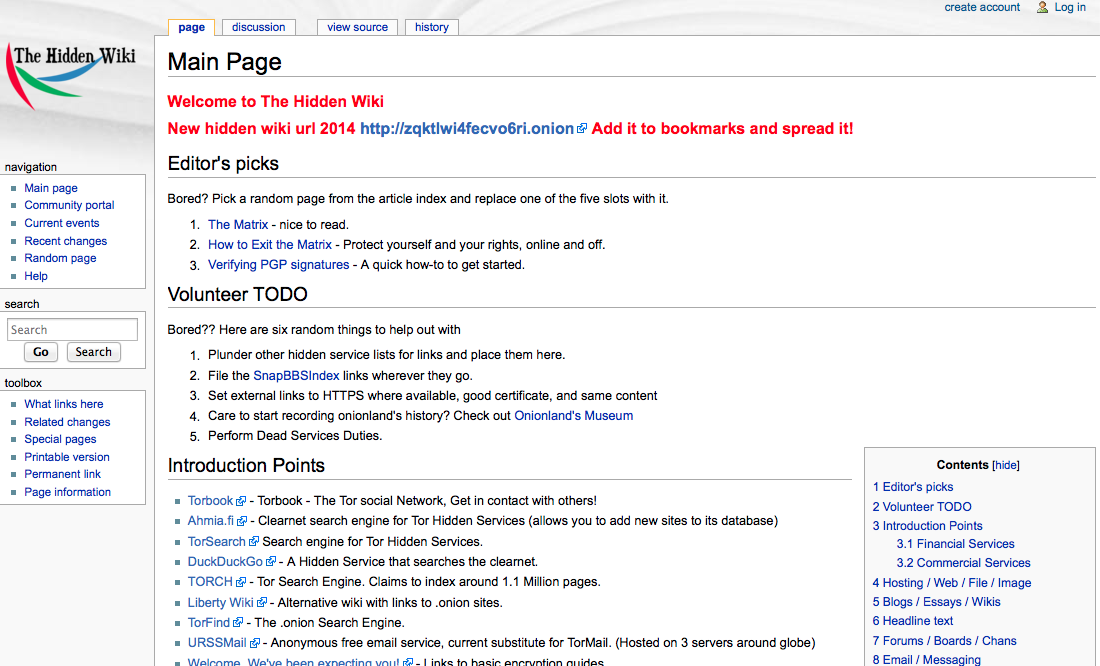This screenshot has width=1100, height=666.
Task: Click The Hidden Wiki logo
Action: (x=72, y=77)
